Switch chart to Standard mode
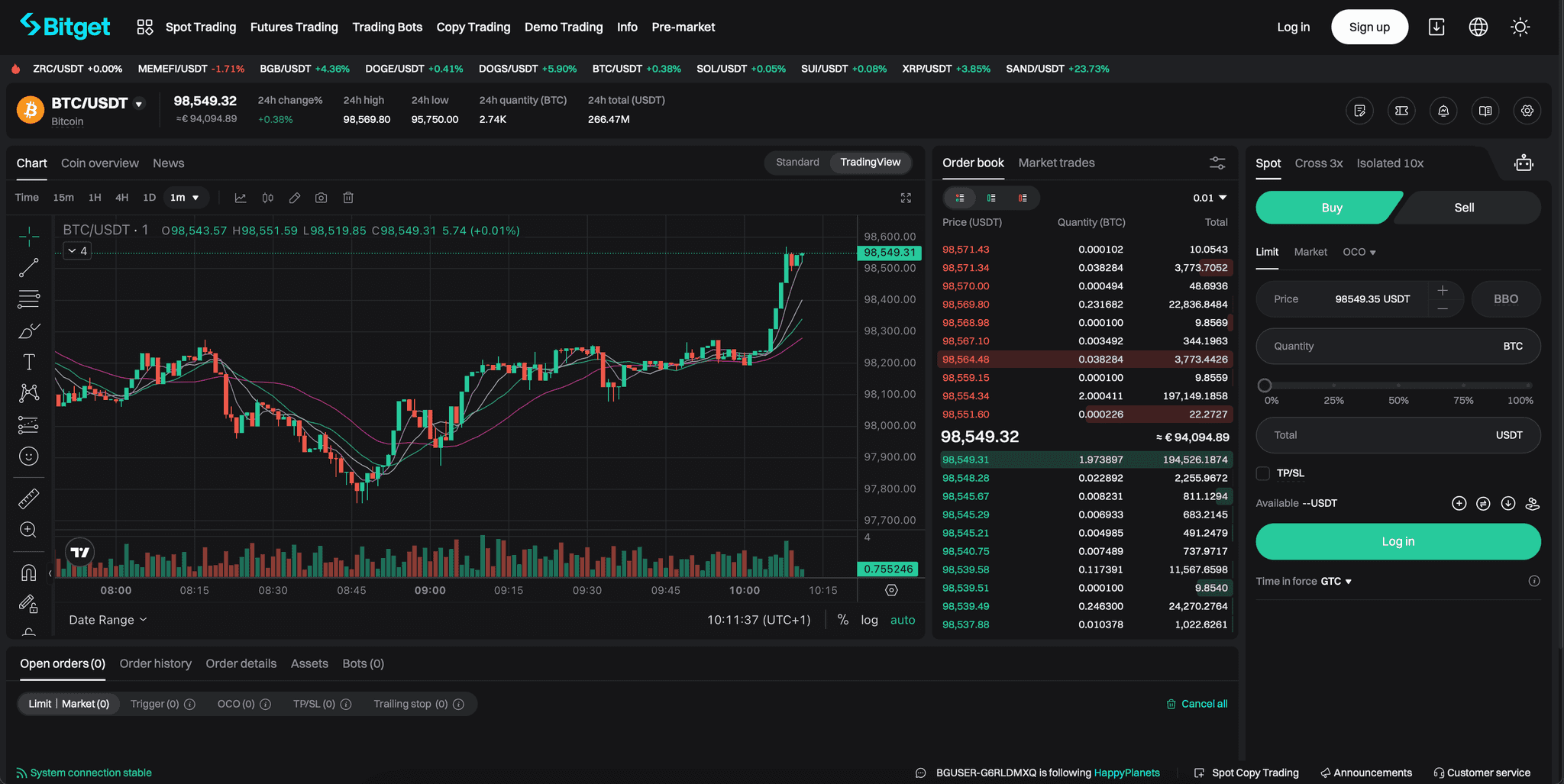1564x784 pixels. pyautogui.click(x=797, y=162)
